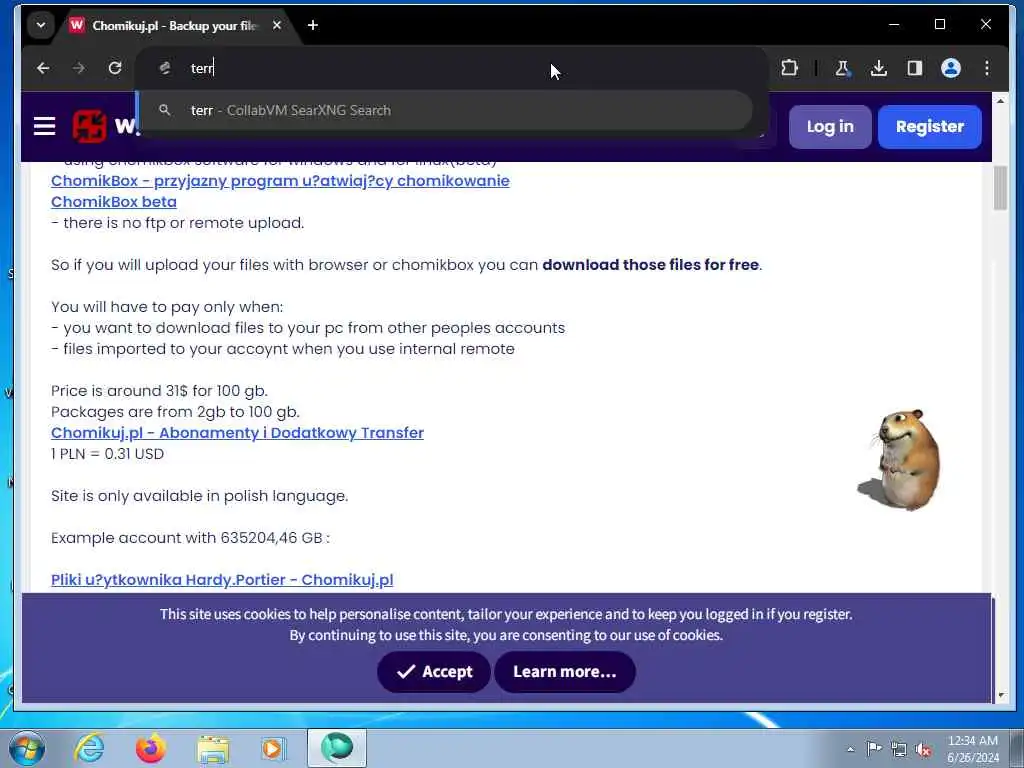The height and width of the screenshot is (768, 1024).
Task: Click Learn more about cookies
Action: click(x=565, y=671)
